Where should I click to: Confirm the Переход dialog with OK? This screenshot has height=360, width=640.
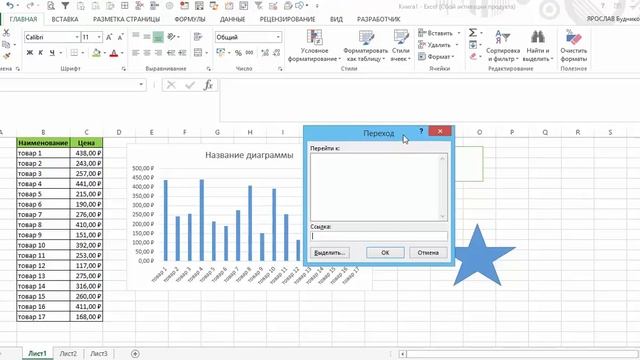pyautogui.click(x=385, y=253)
